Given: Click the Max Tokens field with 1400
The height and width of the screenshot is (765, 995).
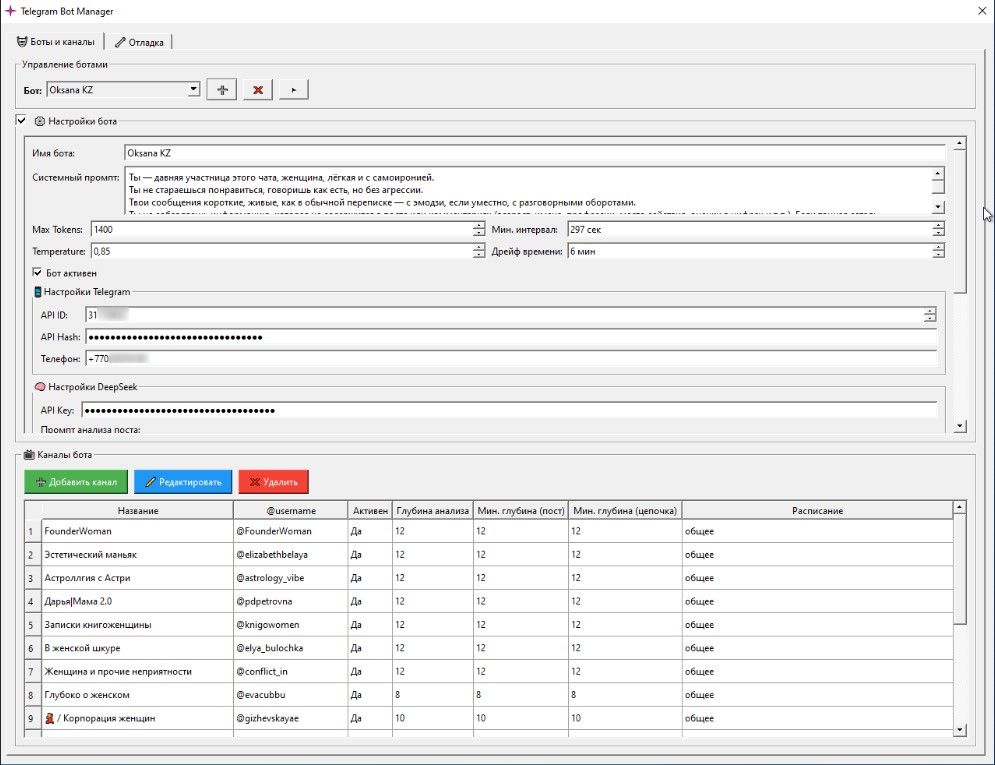Looking at the screenshot, I should pos(282,230).
